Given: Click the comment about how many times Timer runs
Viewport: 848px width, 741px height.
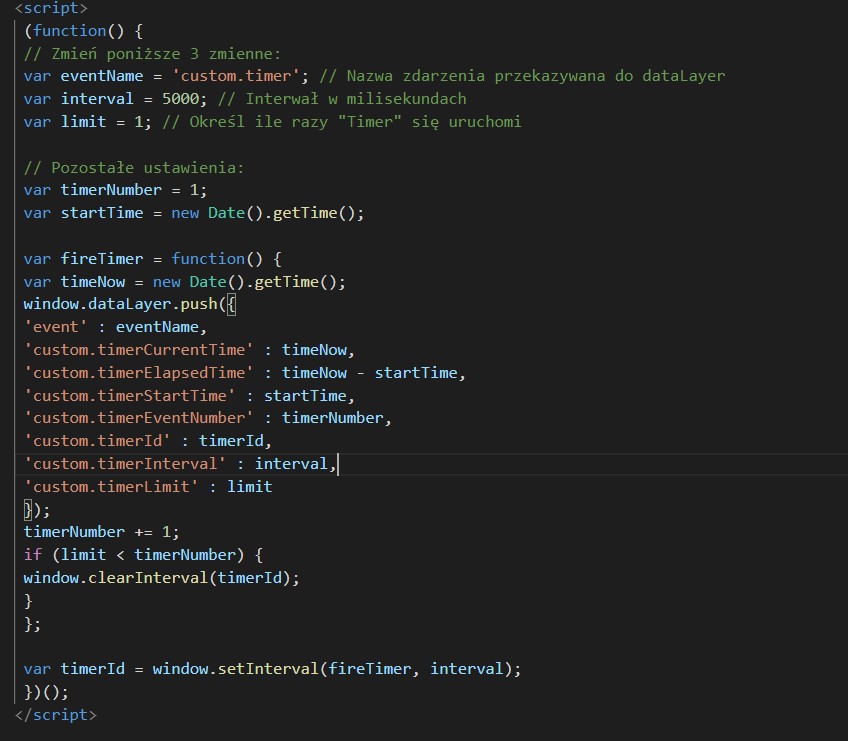Looking at the screenshot, I should pos(342,122).
